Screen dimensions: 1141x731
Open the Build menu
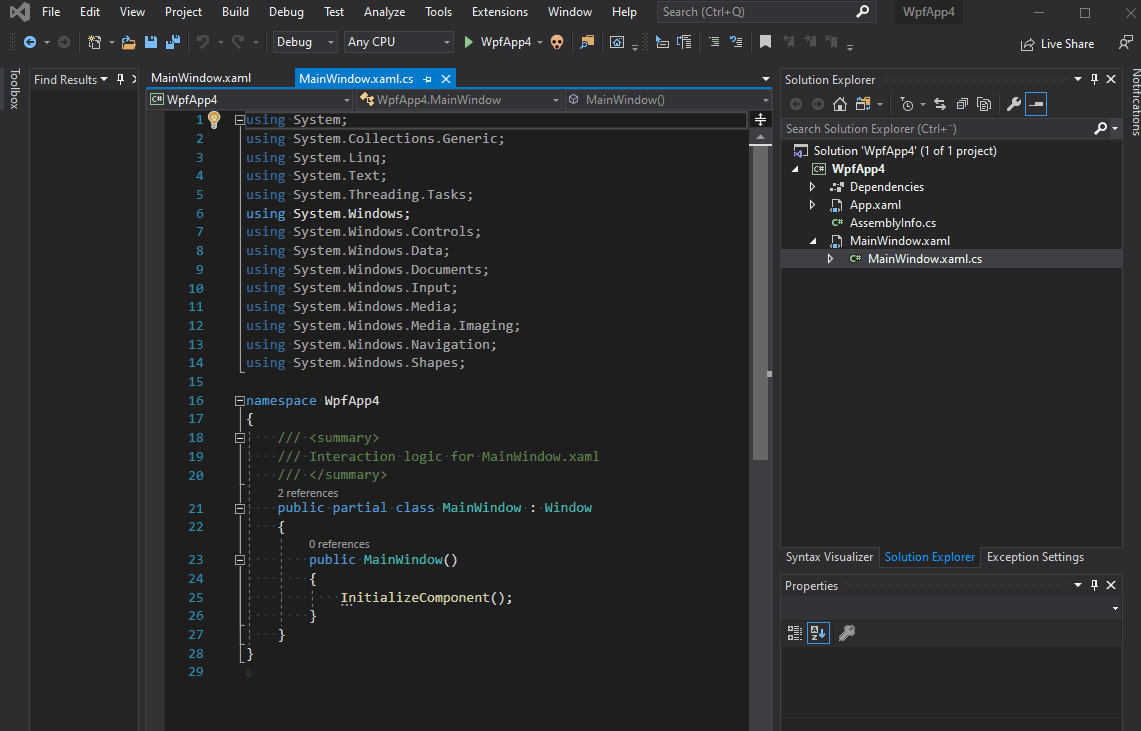[235, 12]
